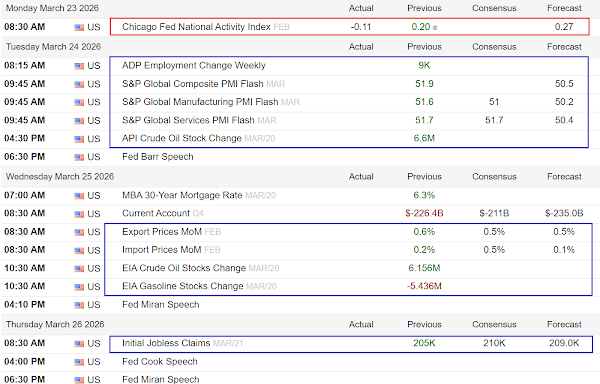Click the US flag on ADP Employment row
The width and height of the screenshot is (600, 384).
click(x=79, y=66)
